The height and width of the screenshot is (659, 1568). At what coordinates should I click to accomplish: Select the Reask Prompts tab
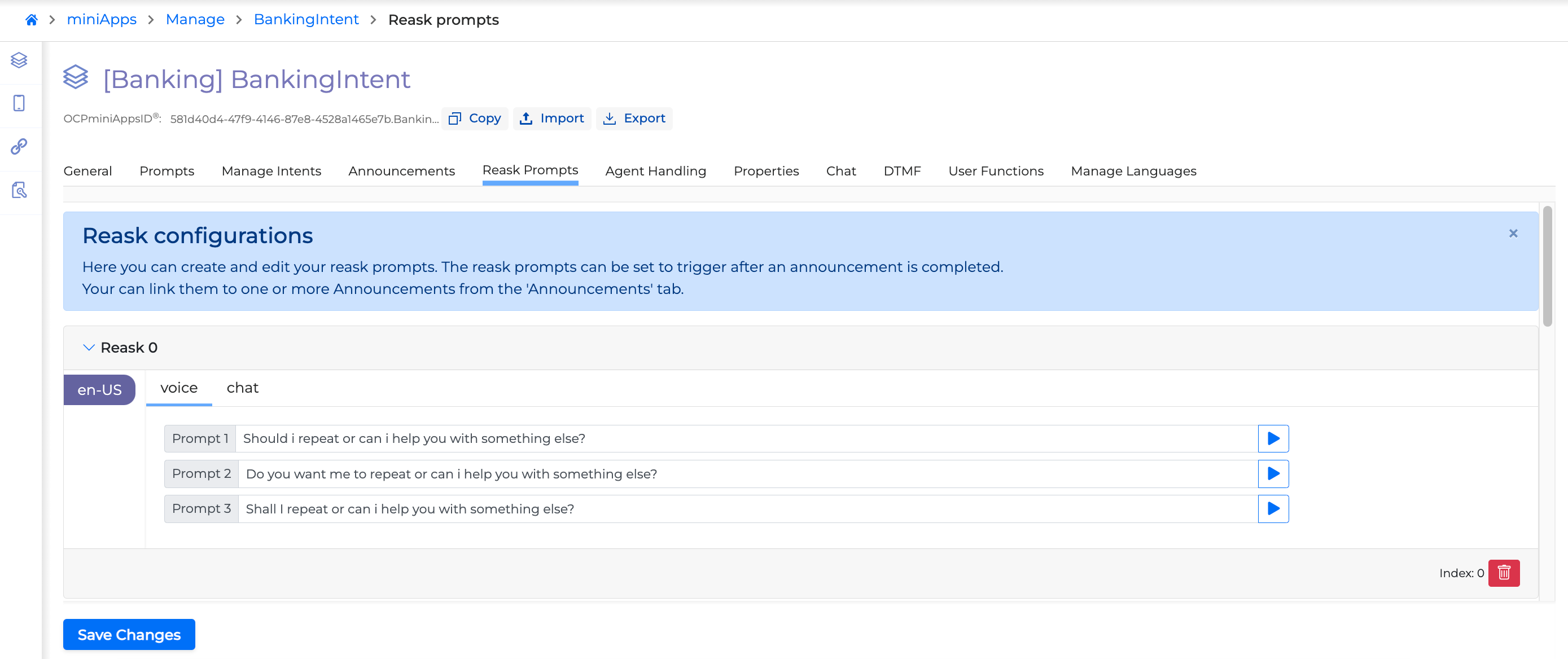(530, 170)
